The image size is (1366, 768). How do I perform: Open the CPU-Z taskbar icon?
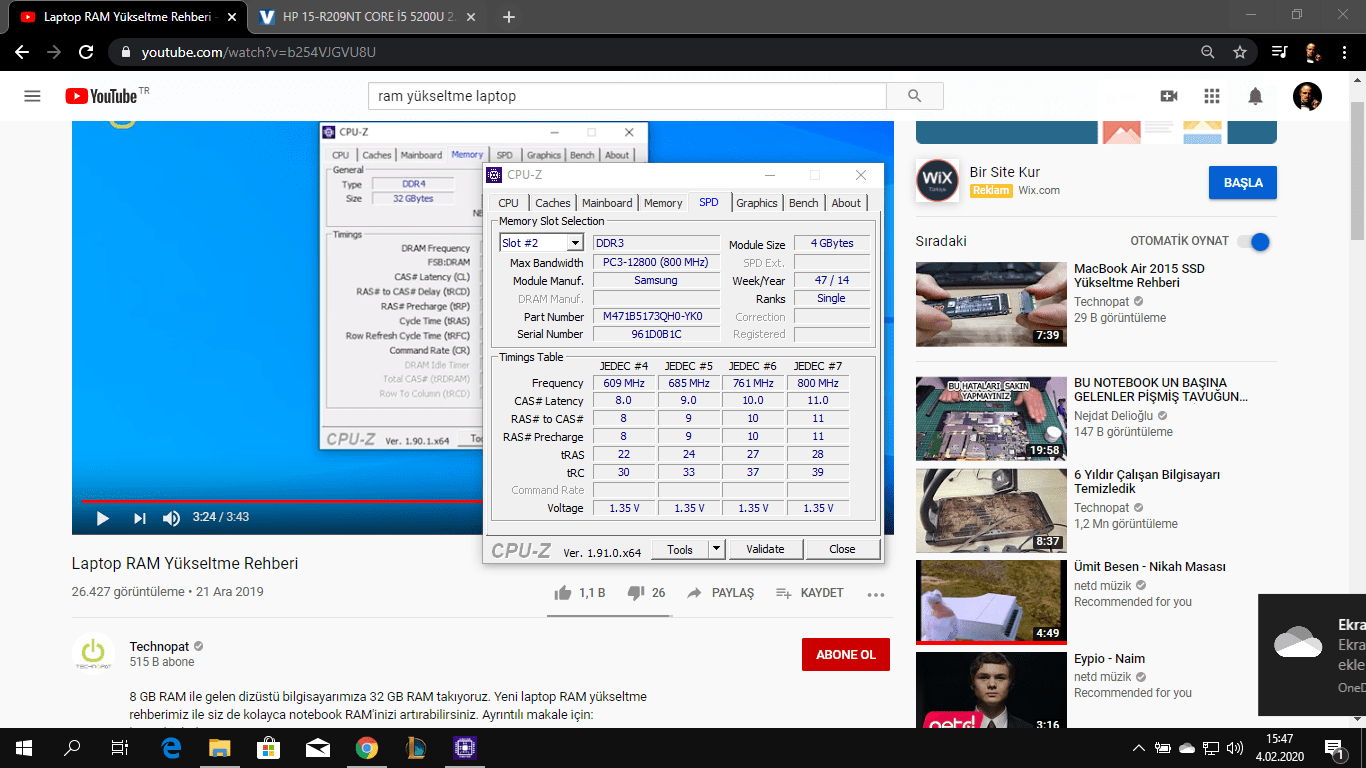click(465, 747)
